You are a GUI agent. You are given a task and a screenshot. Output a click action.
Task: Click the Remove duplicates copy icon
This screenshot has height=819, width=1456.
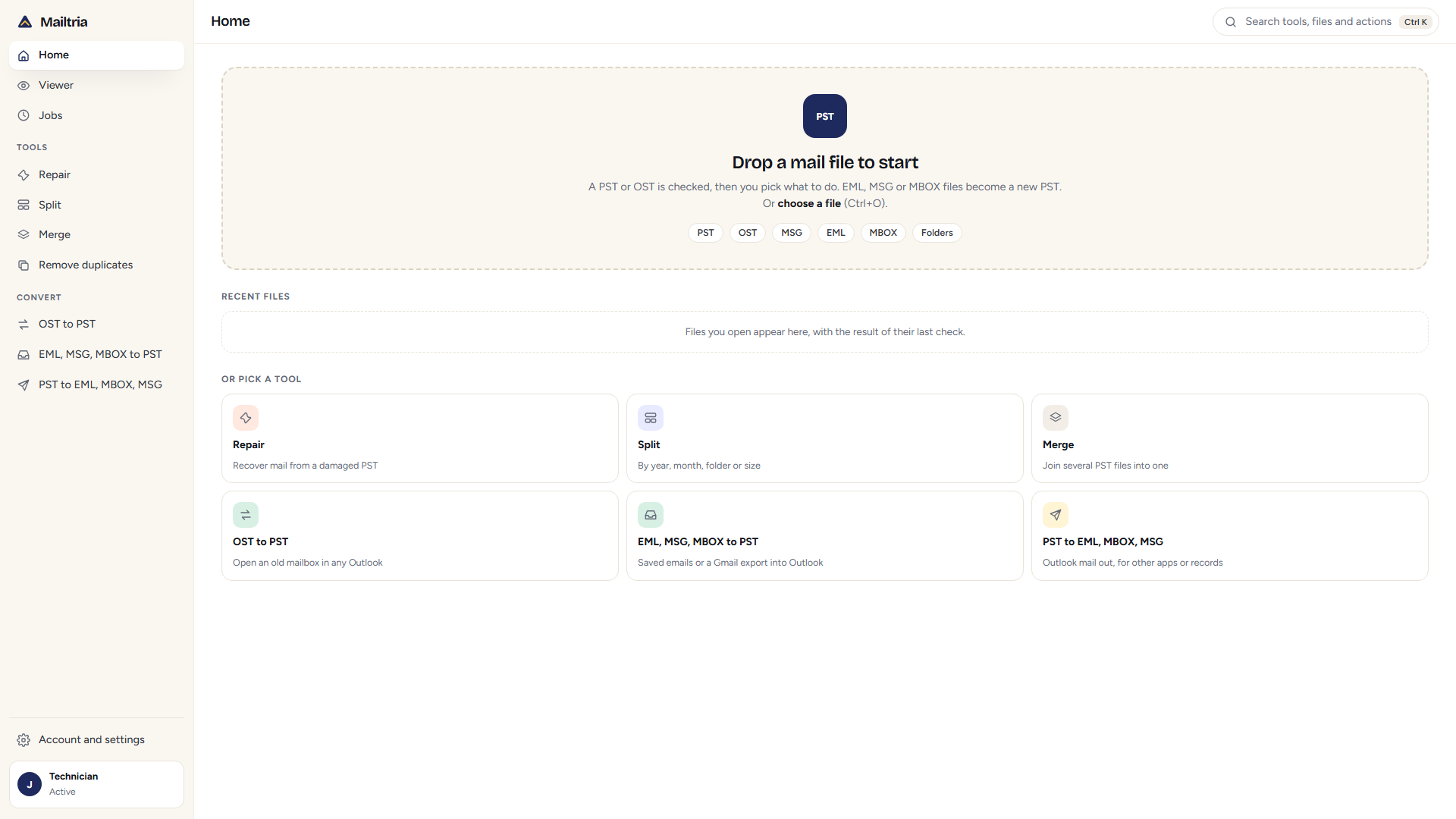click(24, 265)
